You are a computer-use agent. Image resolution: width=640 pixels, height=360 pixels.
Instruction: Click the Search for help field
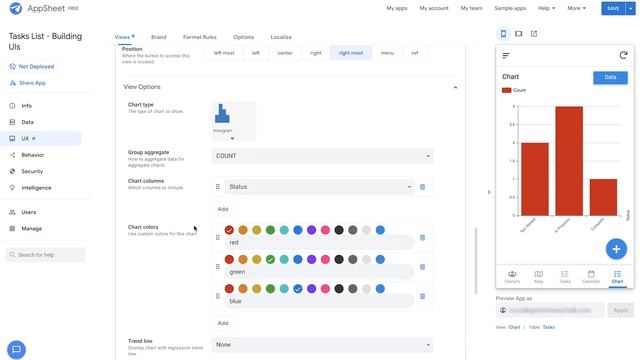[x=46, y=255]
